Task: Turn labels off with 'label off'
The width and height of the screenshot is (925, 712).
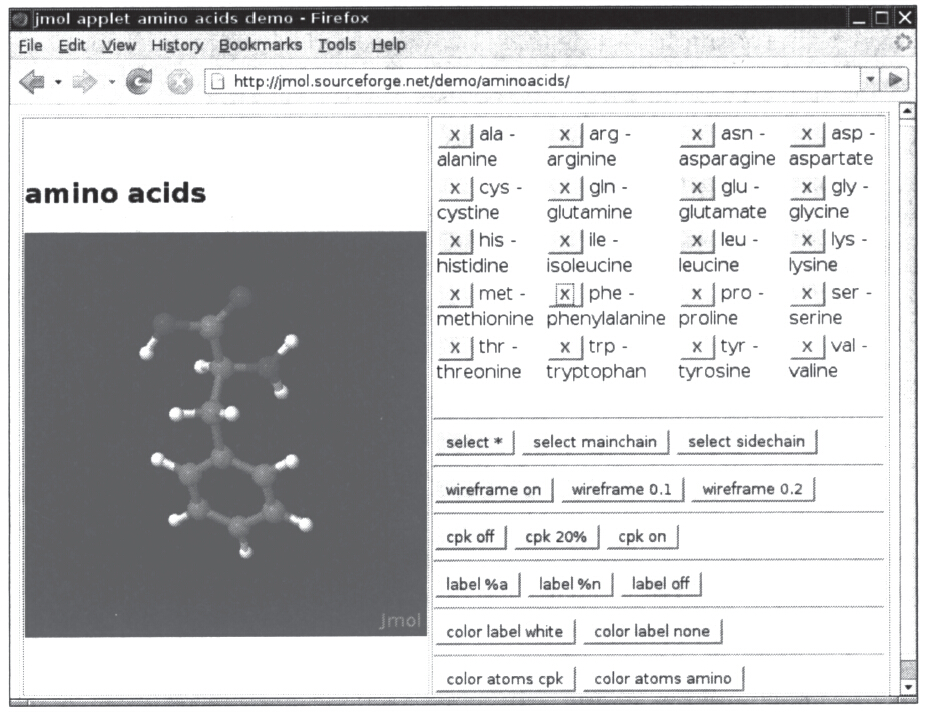Action: (661, 584)
